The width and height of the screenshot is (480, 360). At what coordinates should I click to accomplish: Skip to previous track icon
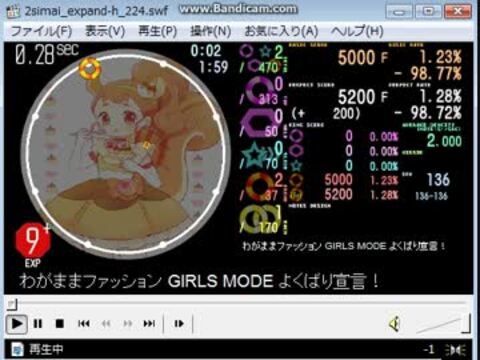coord(84,323)
